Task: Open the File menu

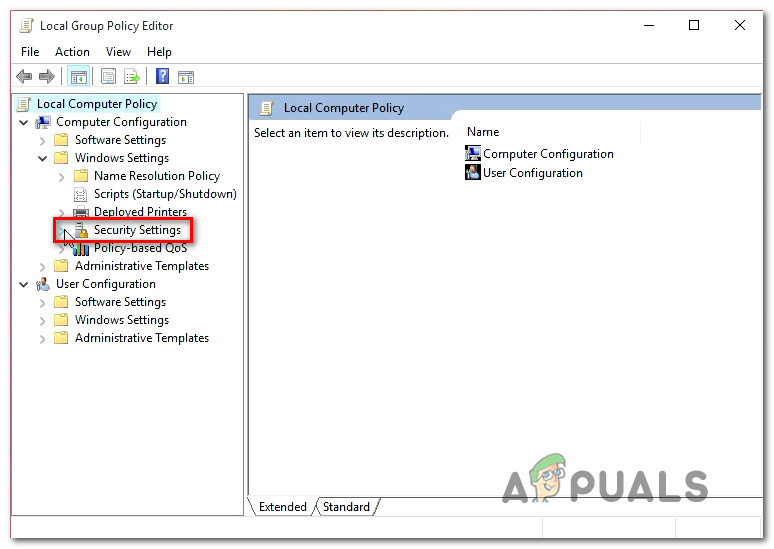Action: point(30,52)
